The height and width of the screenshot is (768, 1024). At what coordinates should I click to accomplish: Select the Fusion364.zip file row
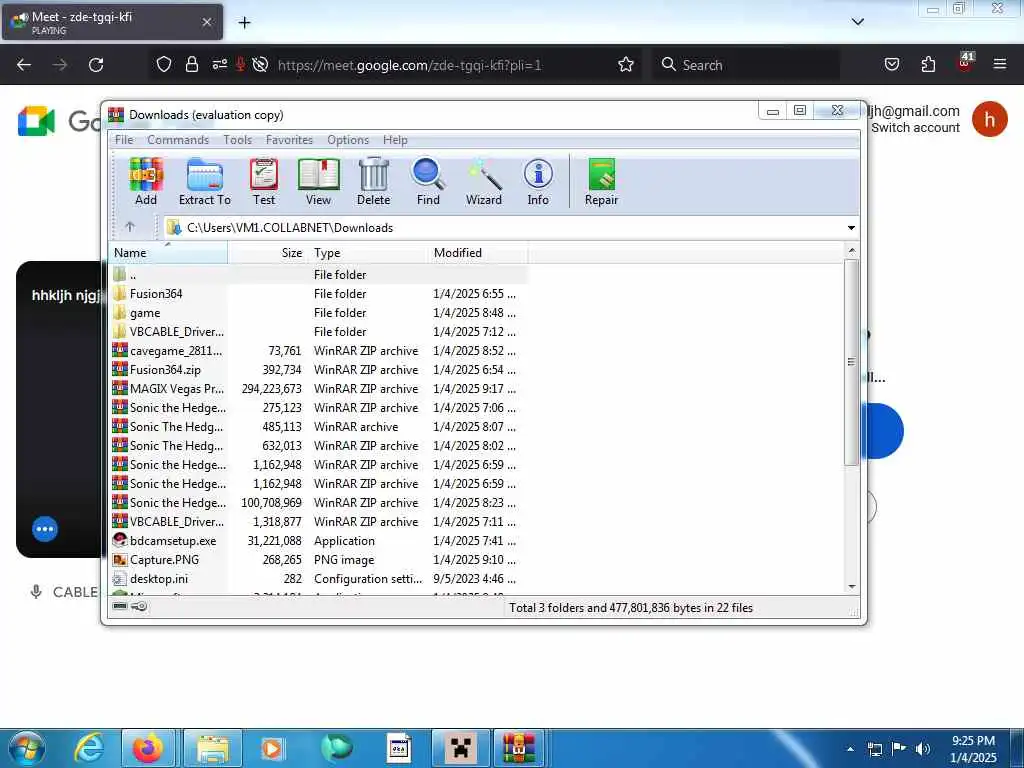(x=319, y=370)
